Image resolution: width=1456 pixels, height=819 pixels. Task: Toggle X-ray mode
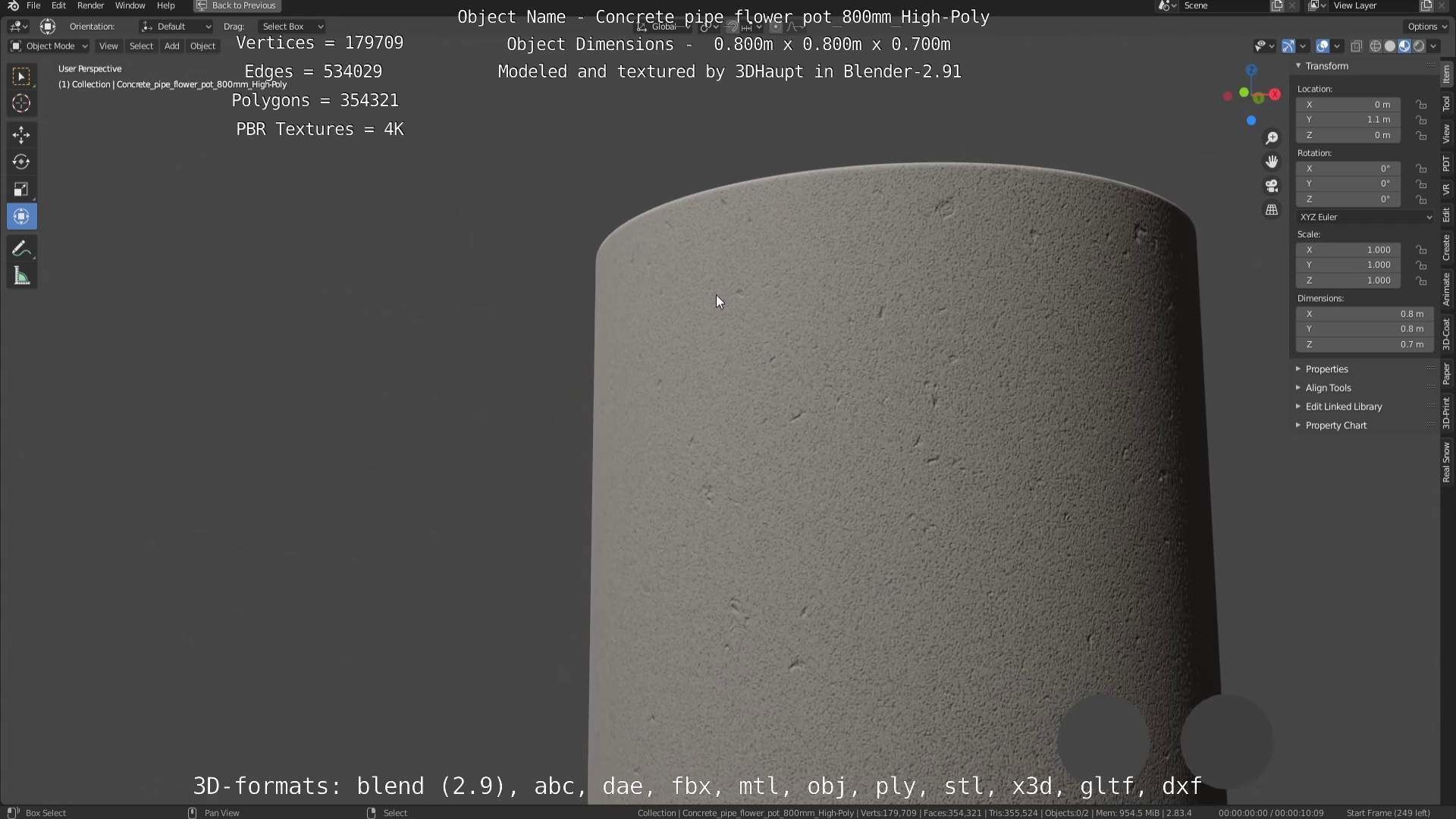(1357, 46)
